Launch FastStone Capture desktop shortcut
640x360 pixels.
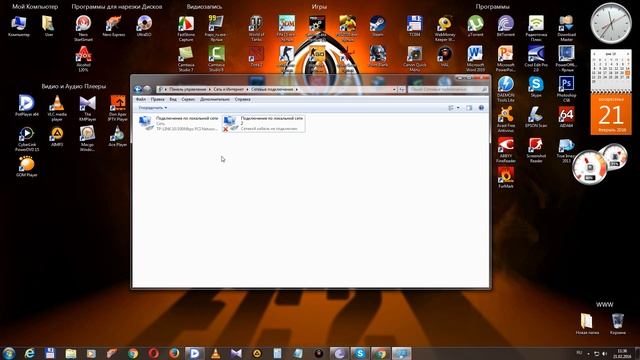(x=186, y=29)
